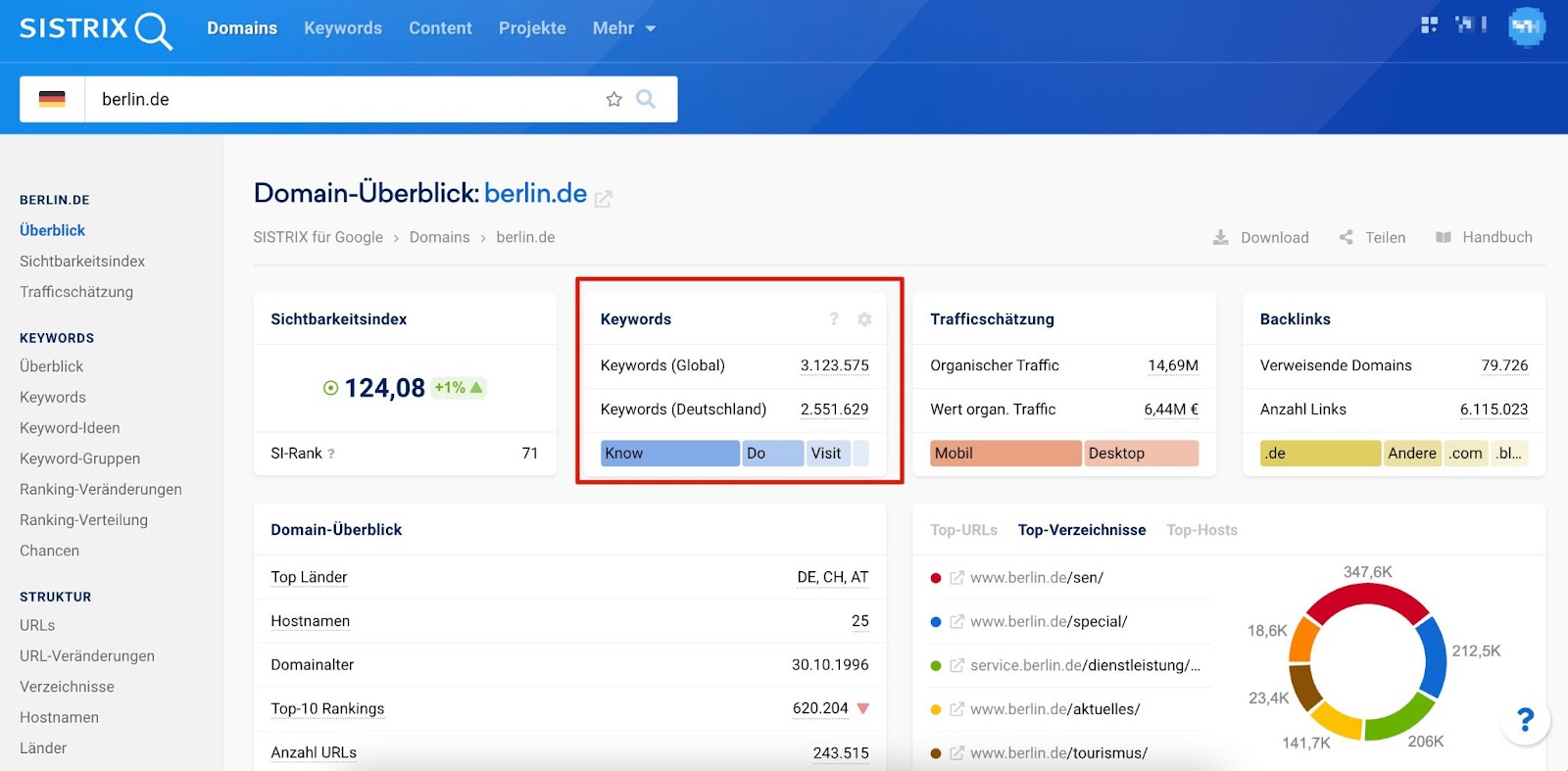Click the .com backlinks bar segment
The image size is (1568, 771).
1466,454
